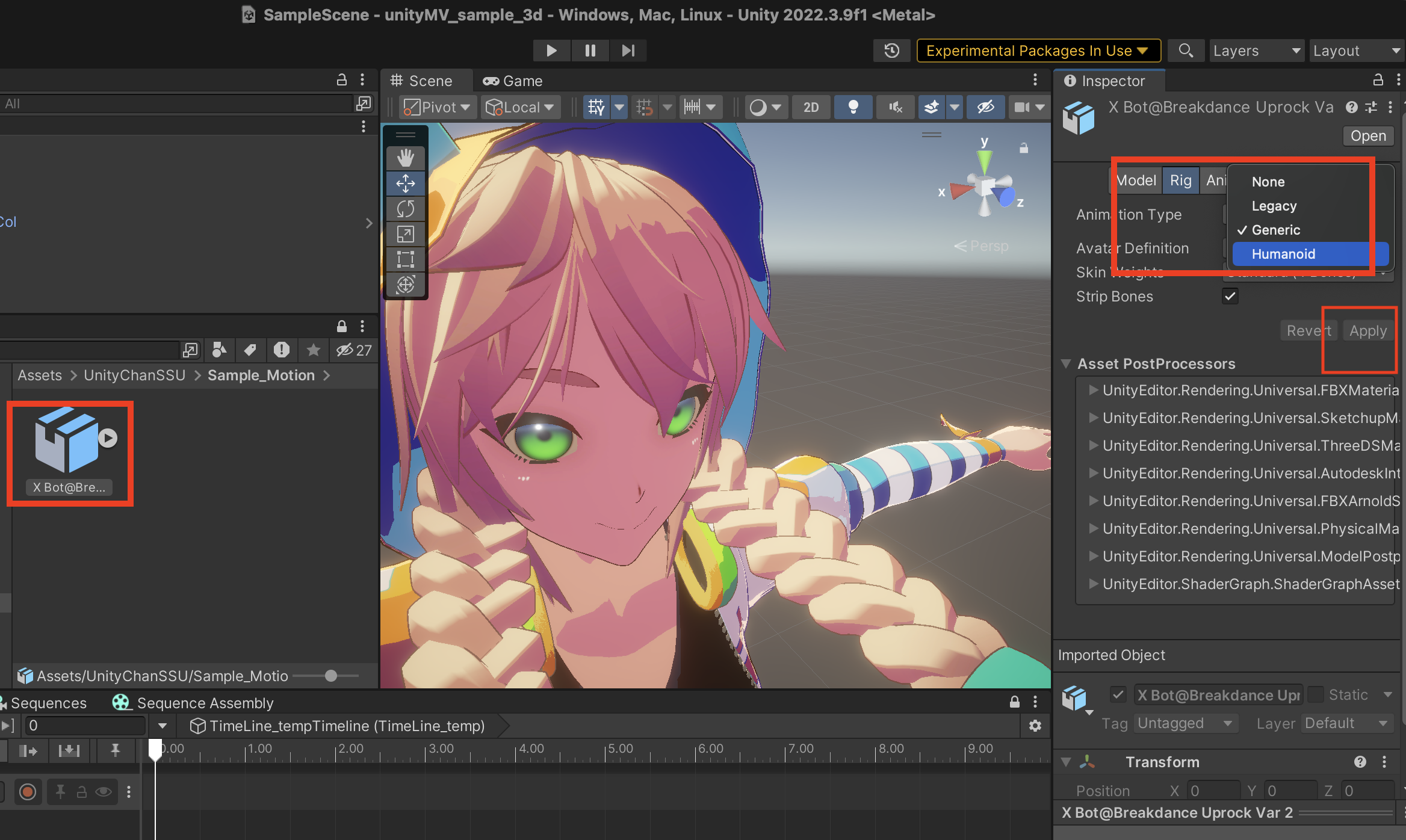Click the Apply button
Image resolution: width=1406 pixels, height=840 pixels.
1367,330
